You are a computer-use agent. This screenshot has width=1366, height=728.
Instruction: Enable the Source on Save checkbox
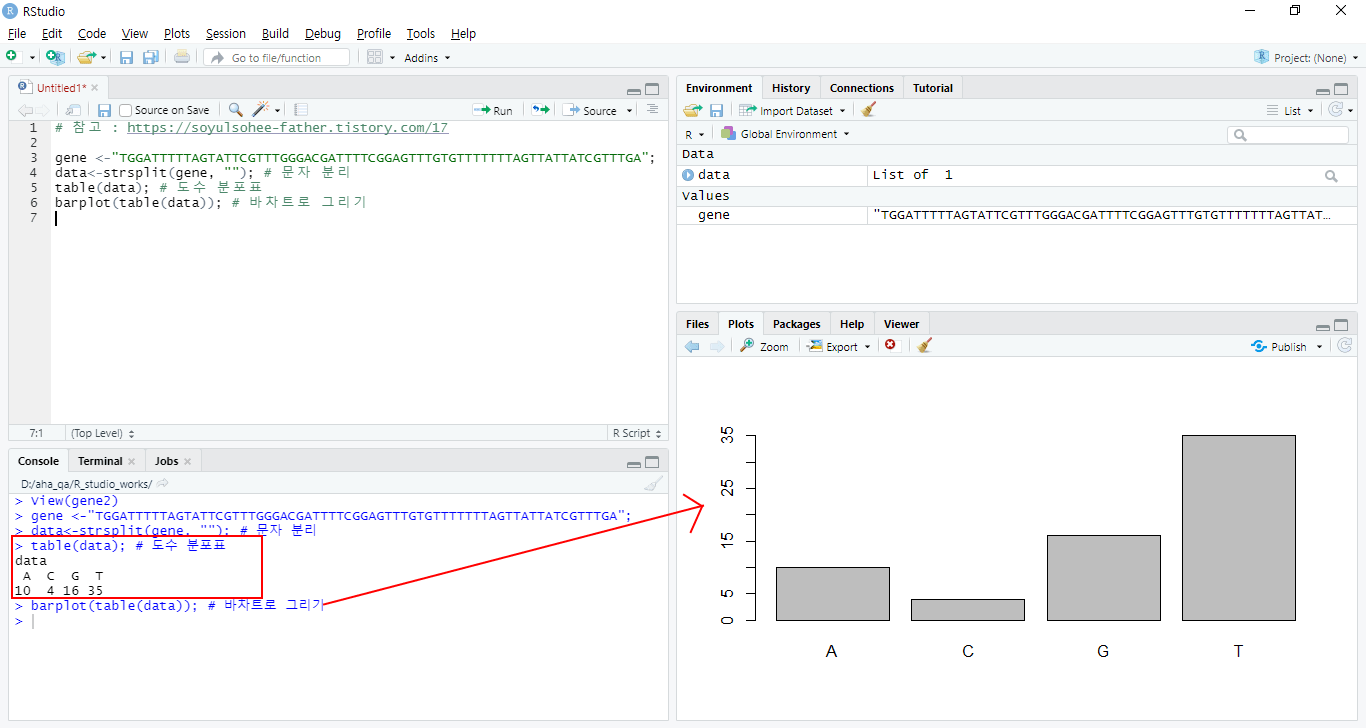coord(126,110)
